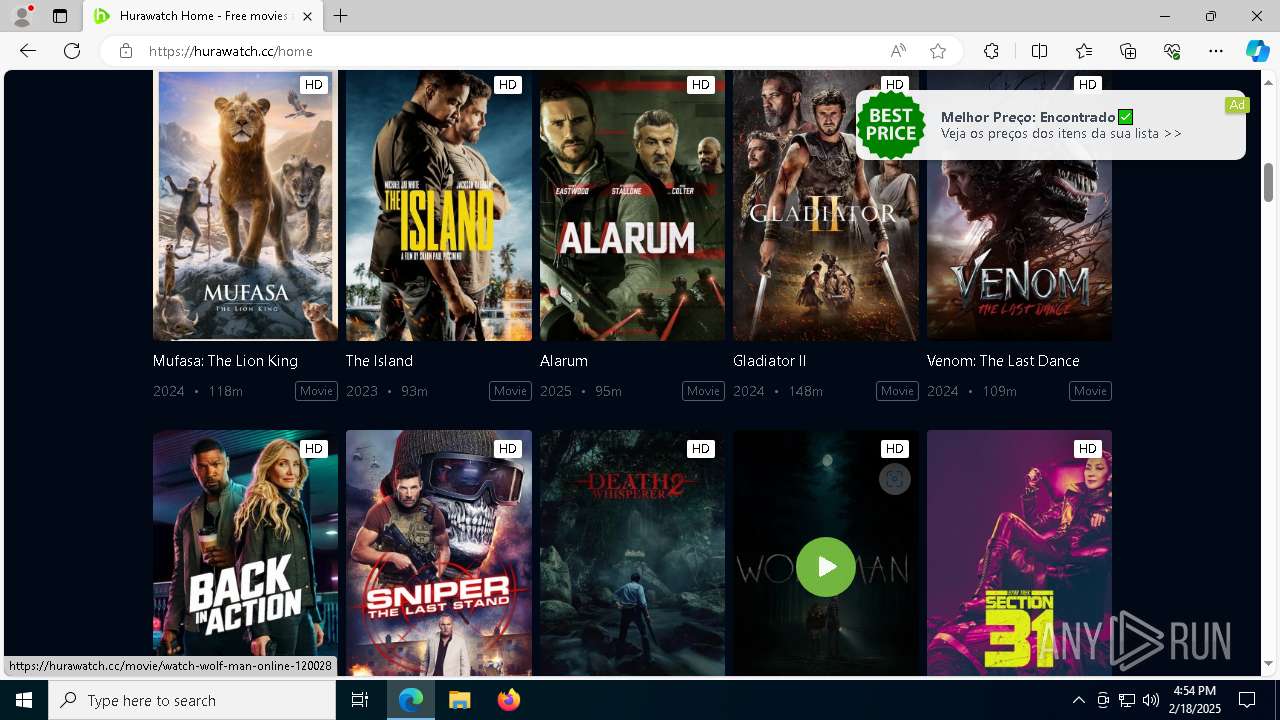Open The Island movie poster
This screenshot has width=1280, height=720.
439,205
